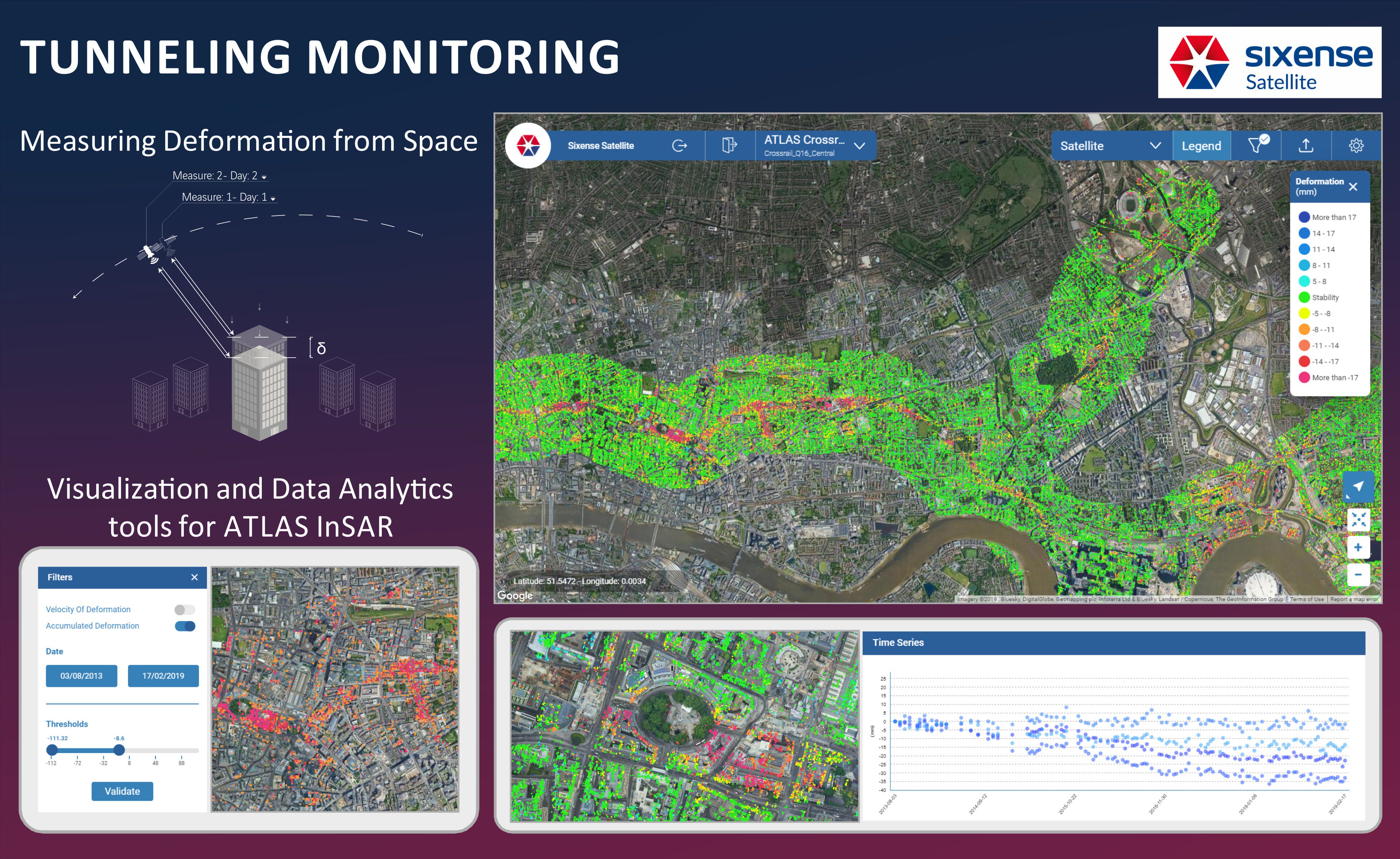1400x859 pixels.
Task: Click the Thresholds label in Filters
Action: pyautogui.click(x=67, y=725)
